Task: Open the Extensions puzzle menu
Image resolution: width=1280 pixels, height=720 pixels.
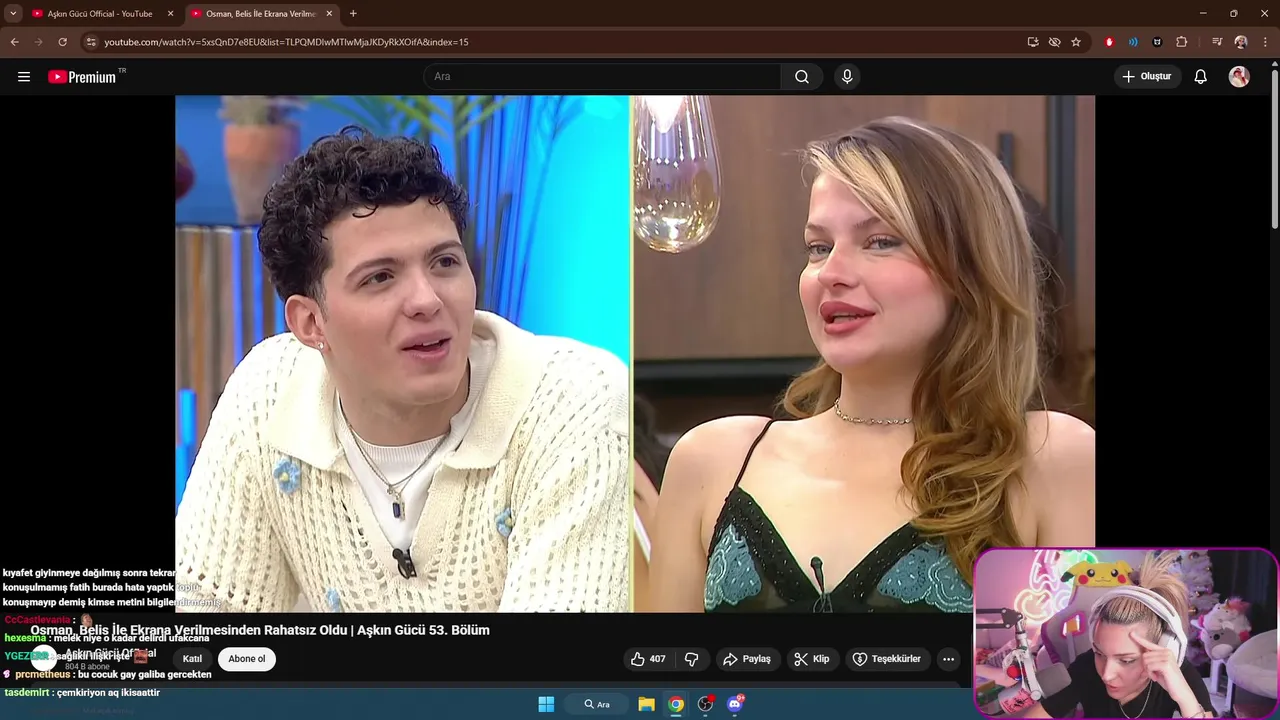Action: 1181,42
